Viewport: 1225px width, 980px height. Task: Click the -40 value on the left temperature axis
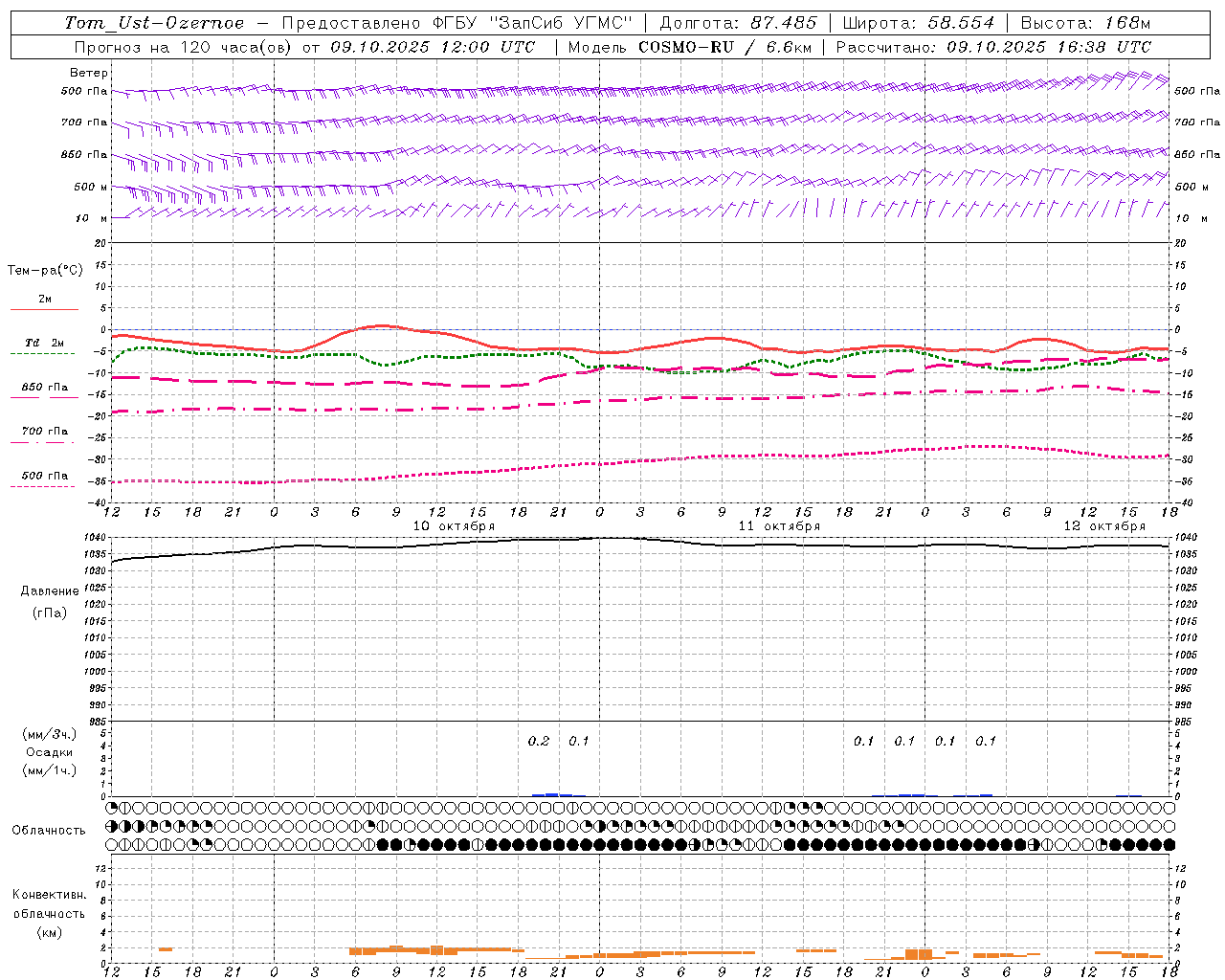(99, 502)
